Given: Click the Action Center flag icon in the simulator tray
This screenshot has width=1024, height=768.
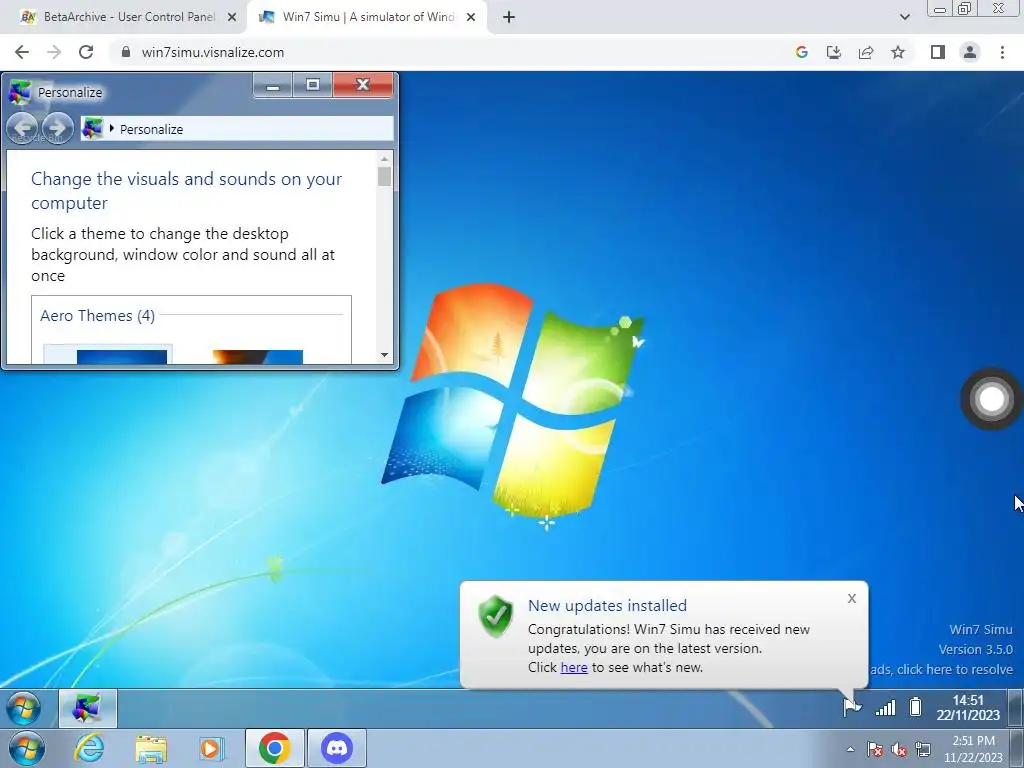Looking at the screenshot, I should click(852, 707).
